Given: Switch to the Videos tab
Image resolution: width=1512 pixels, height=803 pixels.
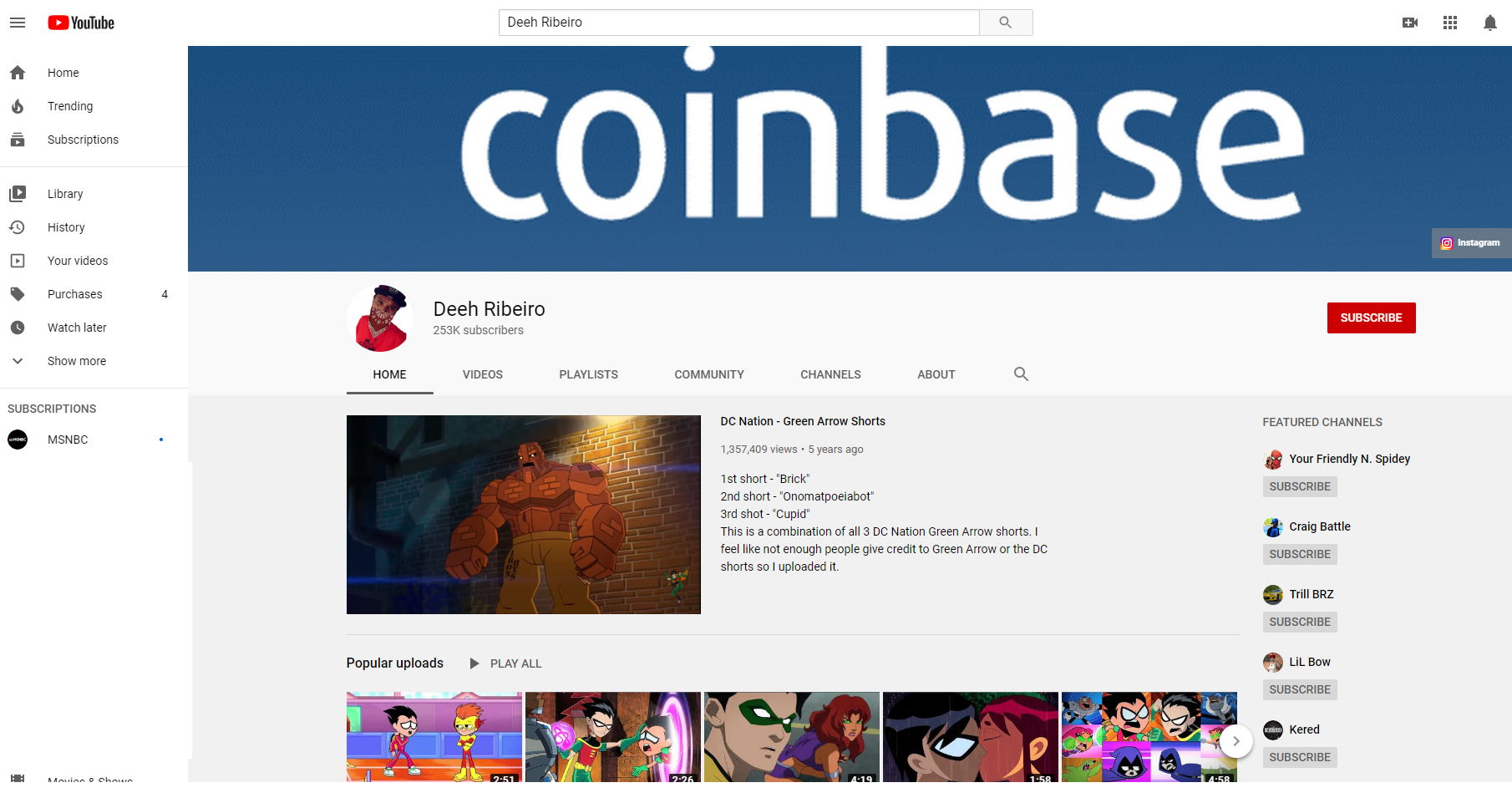Looking at the screenshot, I should (483, 374).
